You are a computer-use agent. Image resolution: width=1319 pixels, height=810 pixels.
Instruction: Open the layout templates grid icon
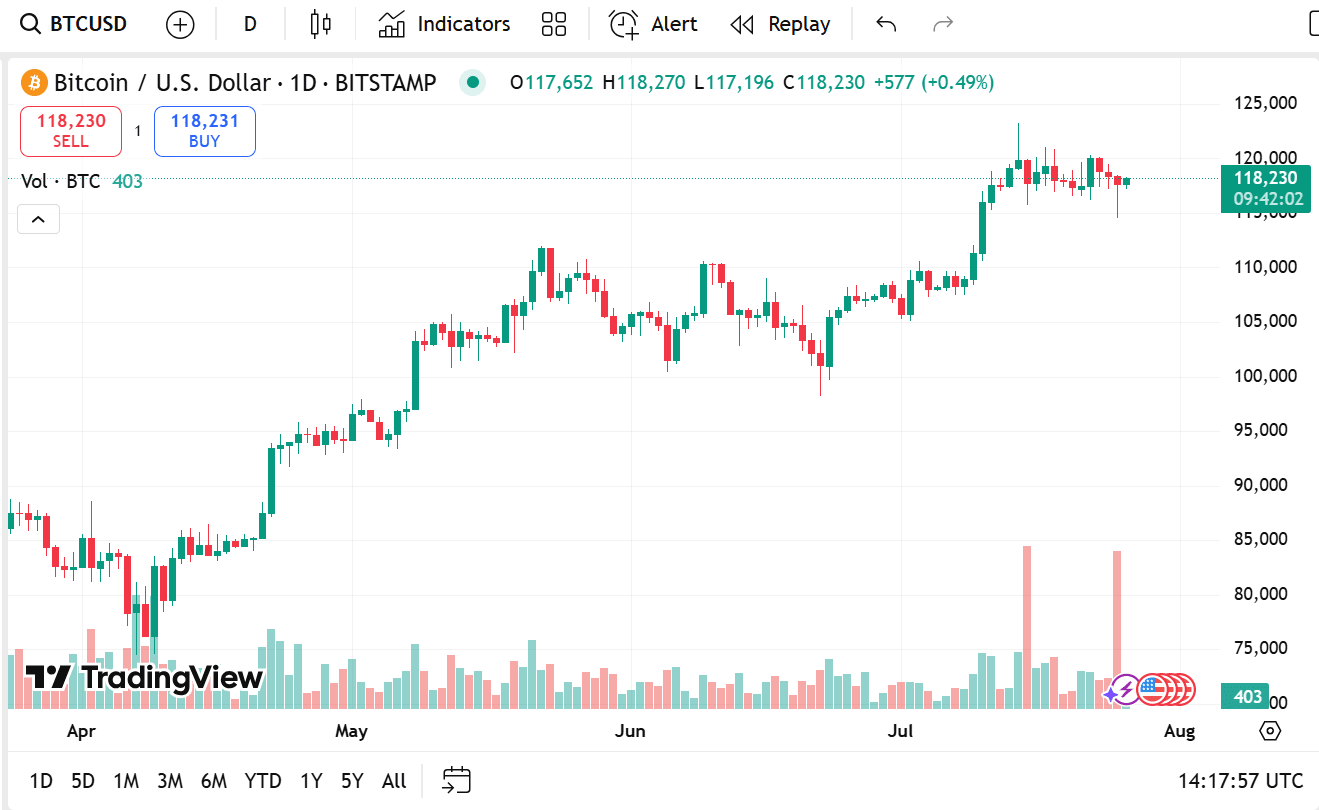pyautogui.click(x=553, y=24)
